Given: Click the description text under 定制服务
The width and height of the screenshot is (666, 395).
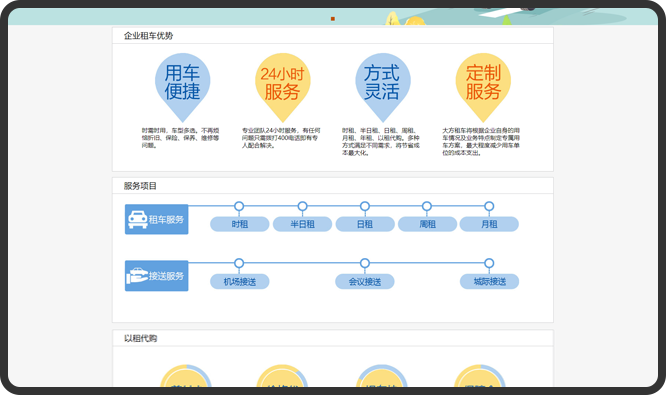Looking at the screenshot, I should tap(481, 141).
